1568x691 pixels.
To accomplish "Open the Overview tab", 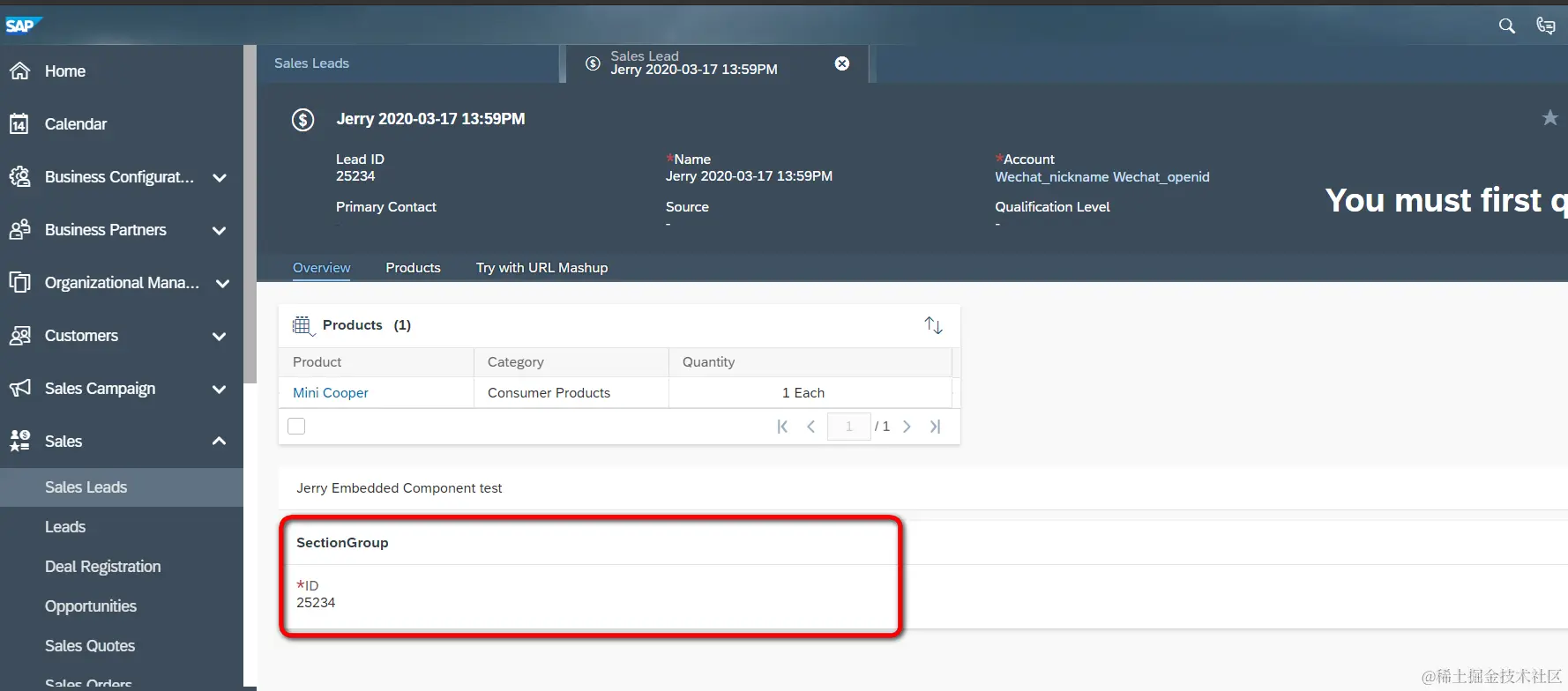I will point(322,268).
